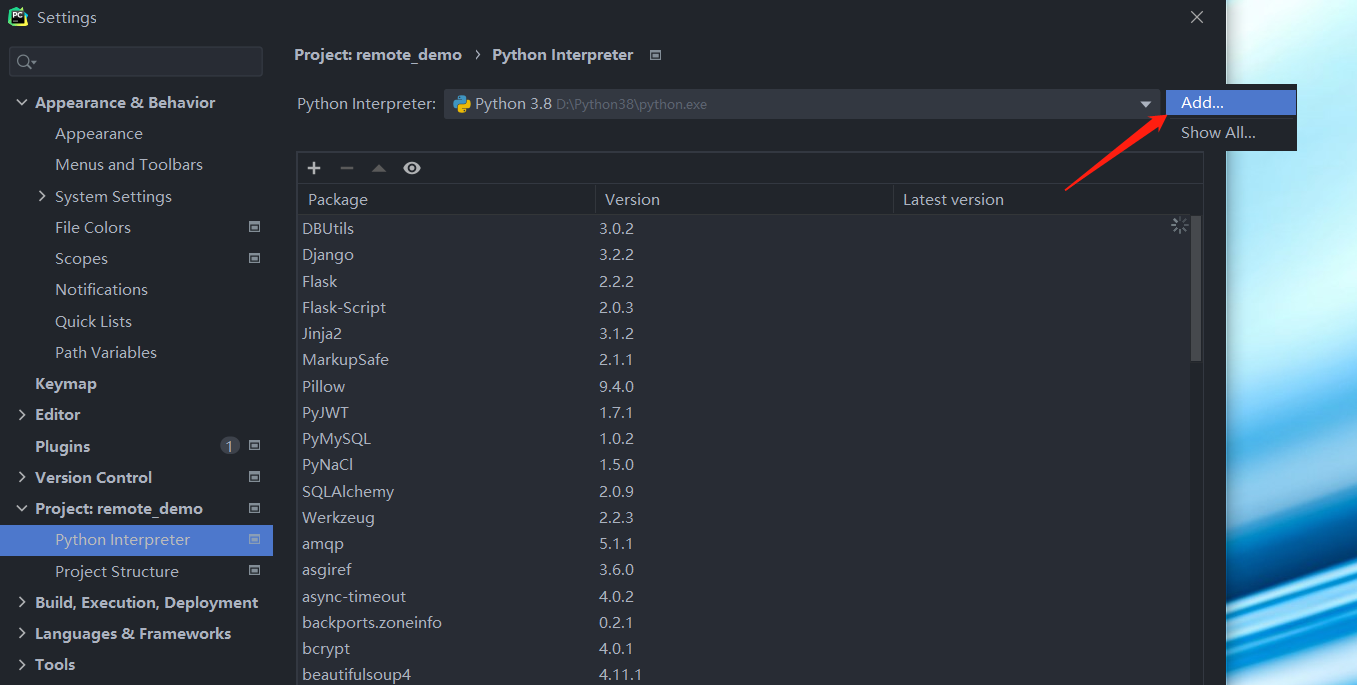1357x685 pixels.
Task: Open the Keymap settings page
Action: pyautogui.click(x=66, y=383)
